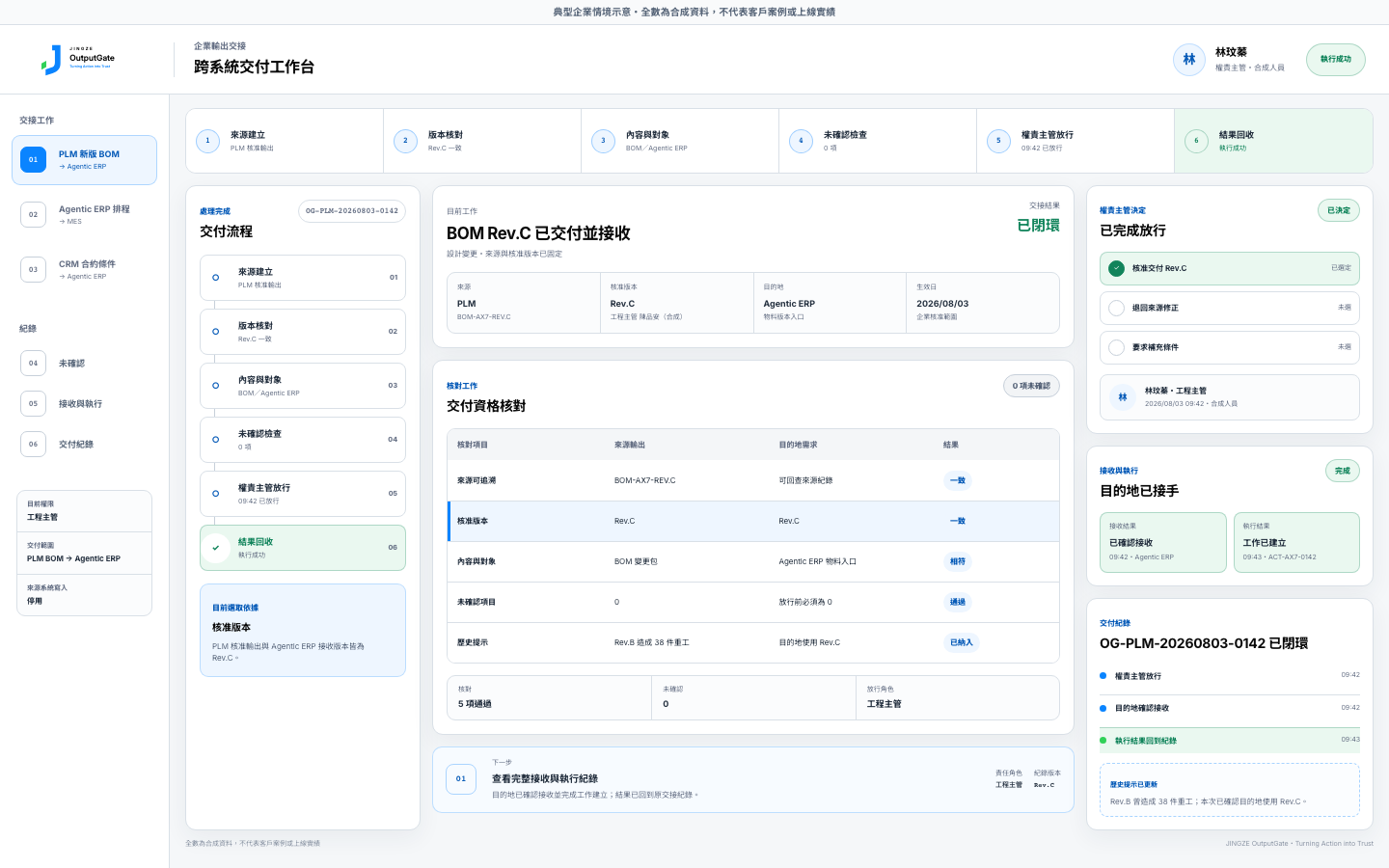Open 接收與執行 records item
This screenshot has height=868, width=1389.
(x=84, y=404)
